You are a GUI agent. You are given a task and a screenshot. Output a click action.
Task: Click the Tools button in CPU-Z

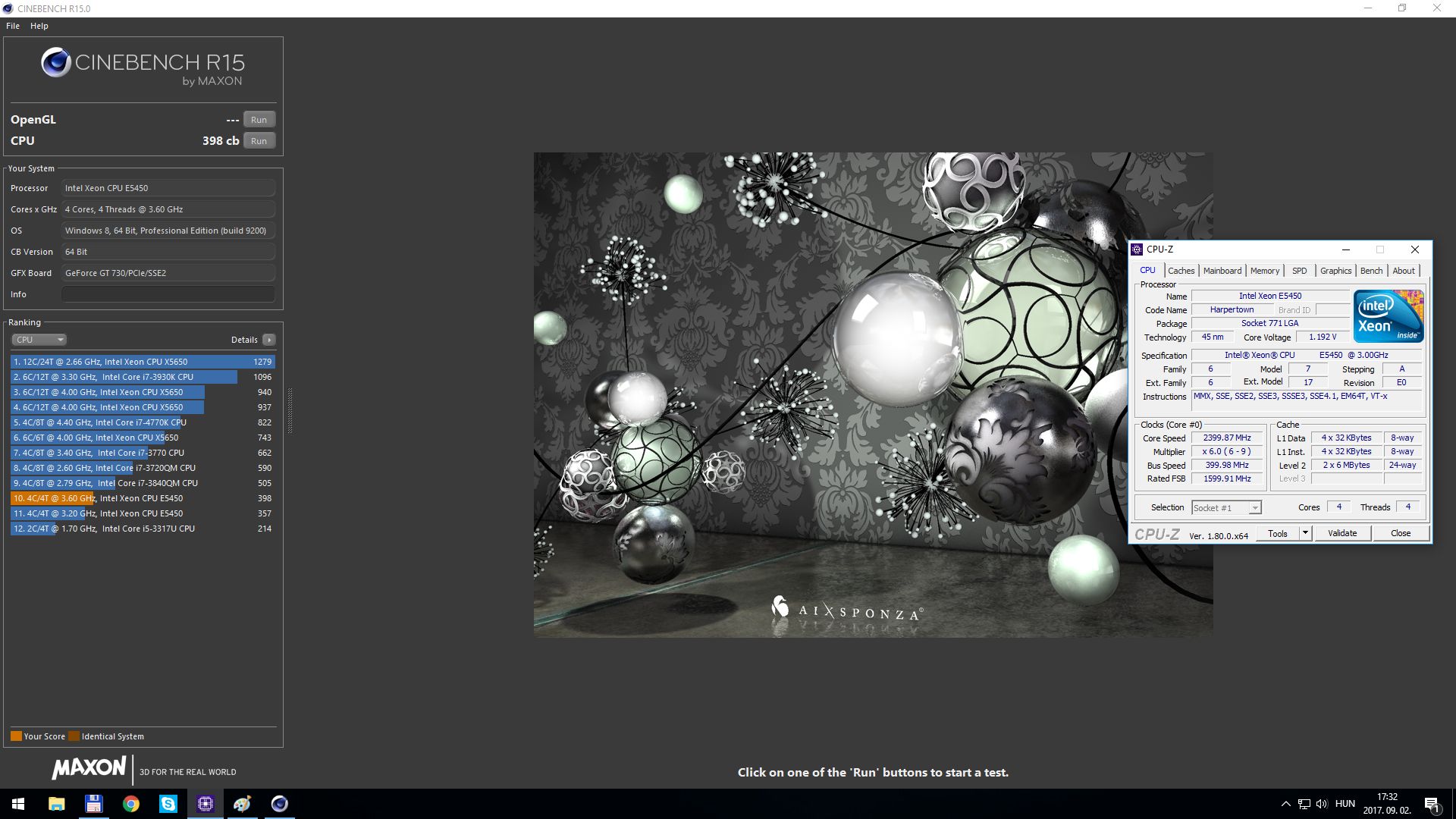click(1277, 534)
